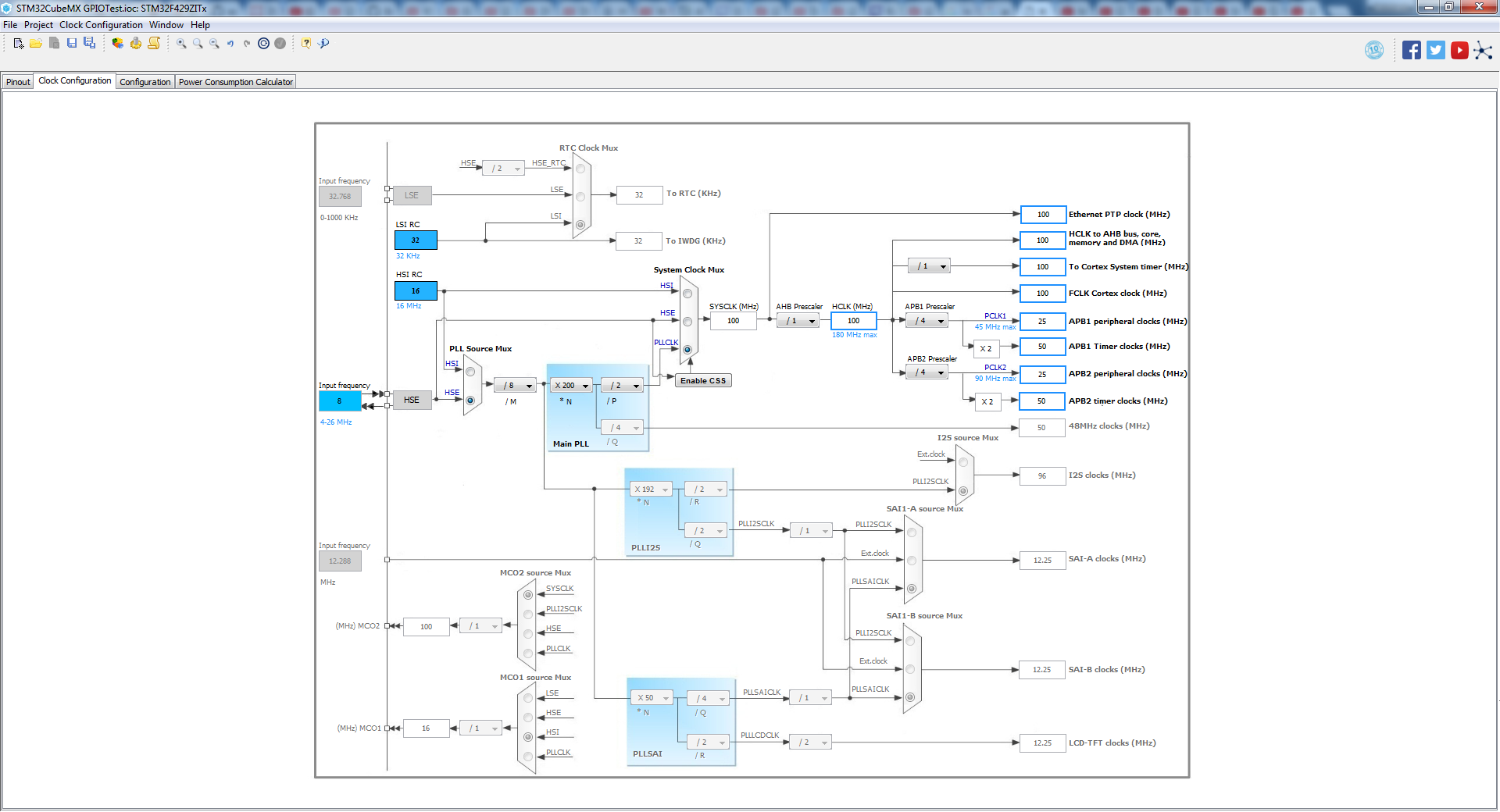1500x812 pixels.
Task: Select HSE in PLL Source Mux
Action: click(470, 401)
